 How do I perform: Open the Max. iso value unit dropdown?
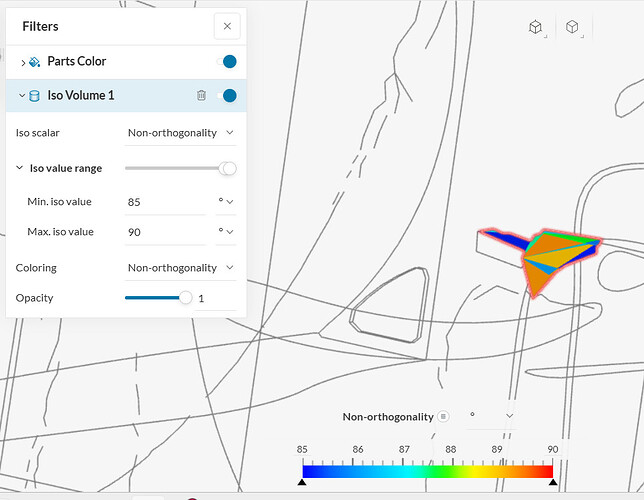[226, 232]
